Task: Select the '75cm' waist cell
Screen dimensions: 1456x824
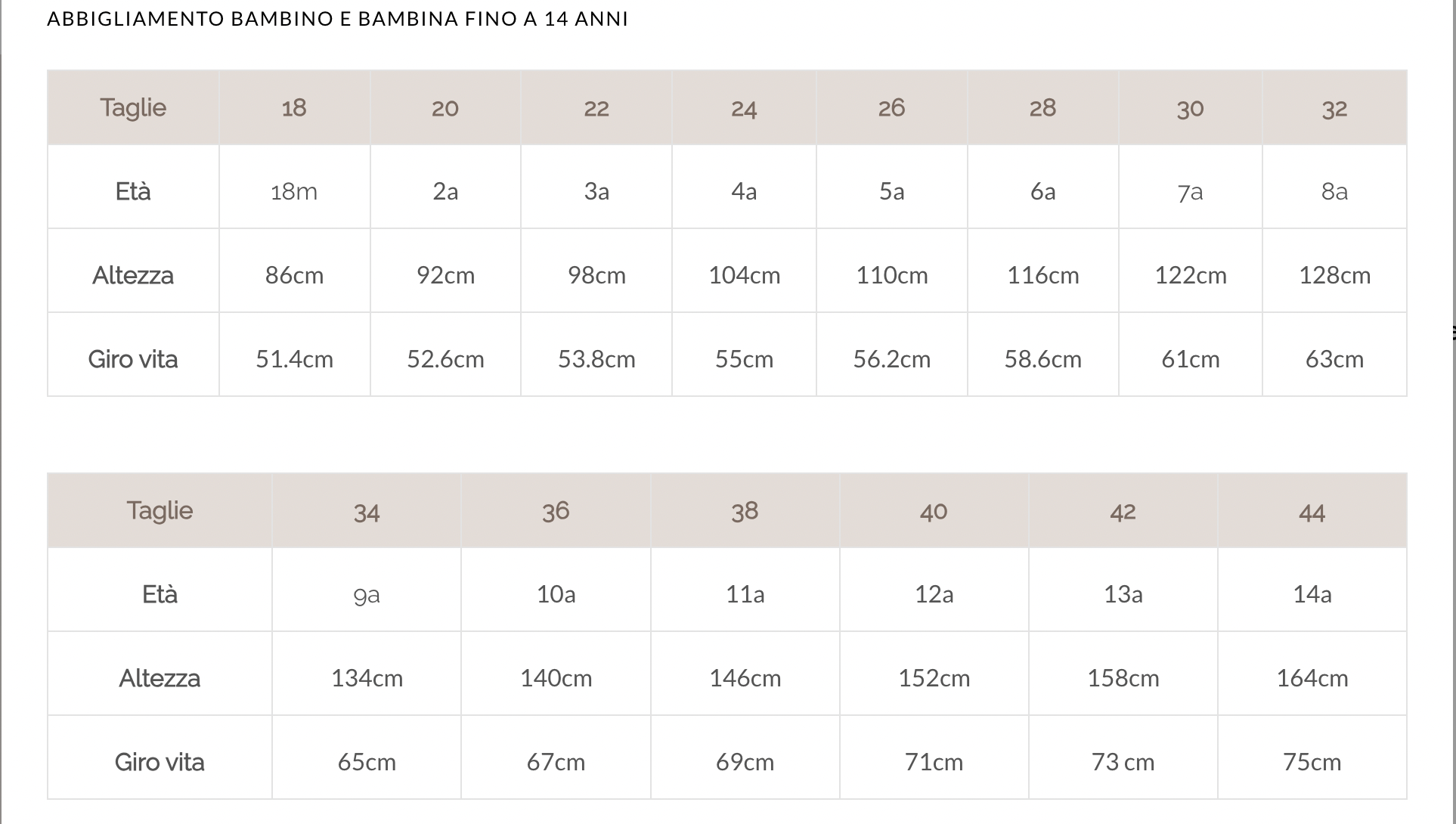Action: point(1312,762)
